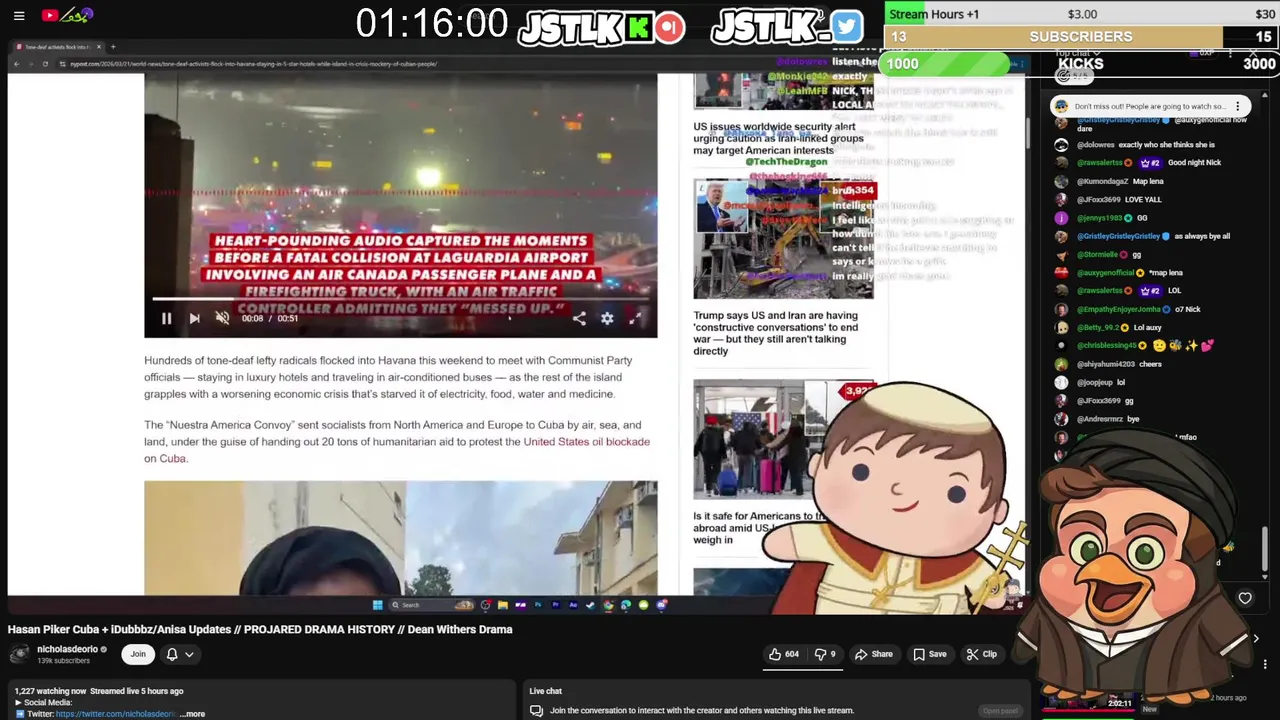1280x720 pixels.
Task: Click the Live chat header
Action: [546, 691]
